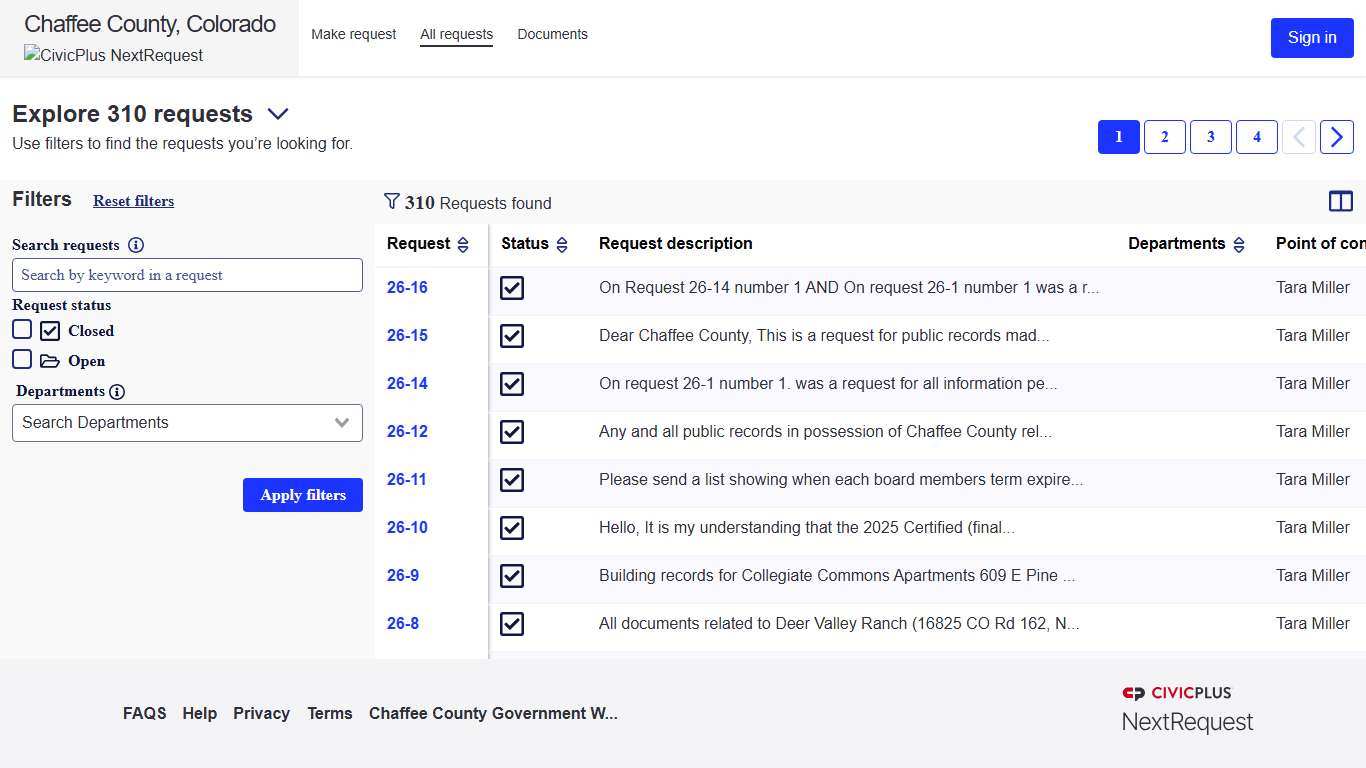This screenshot has height=768, width=1366.
Task: Open the Documents section
Action: point(552,33)
